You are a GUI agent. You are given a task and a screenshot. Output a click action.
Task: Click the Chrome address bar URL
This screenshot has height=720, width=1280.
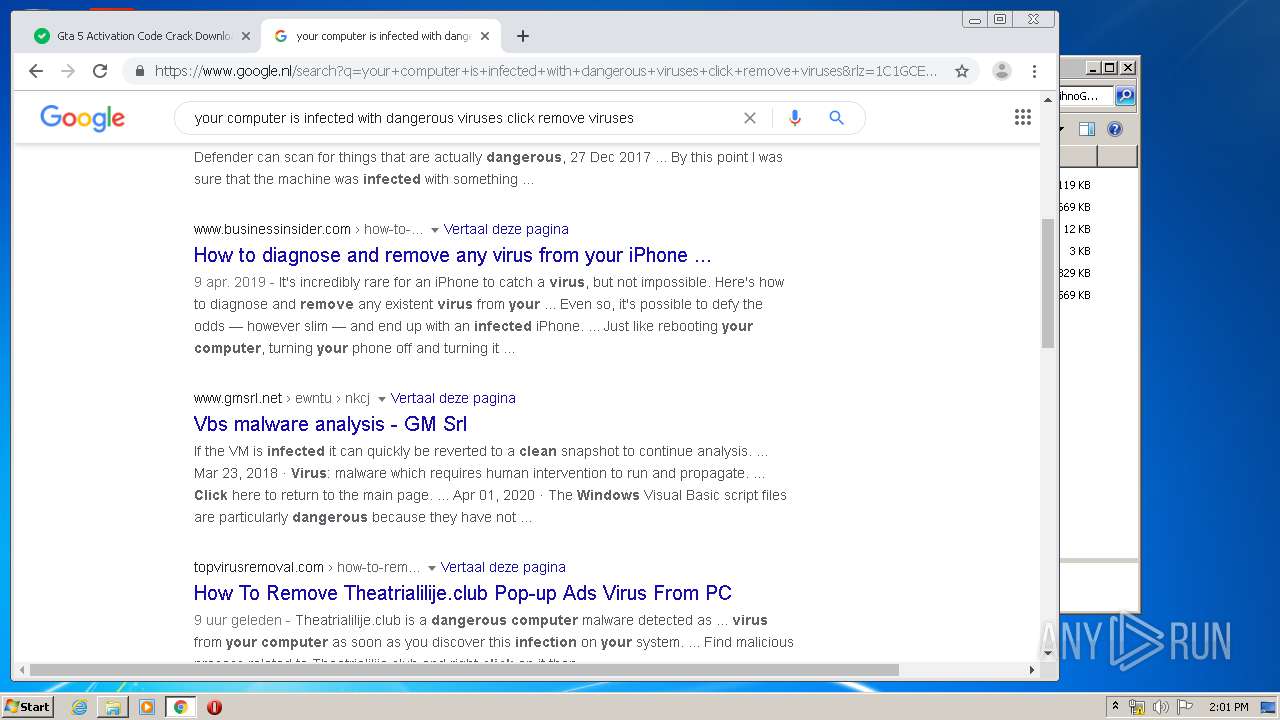(x=546, y=71)
